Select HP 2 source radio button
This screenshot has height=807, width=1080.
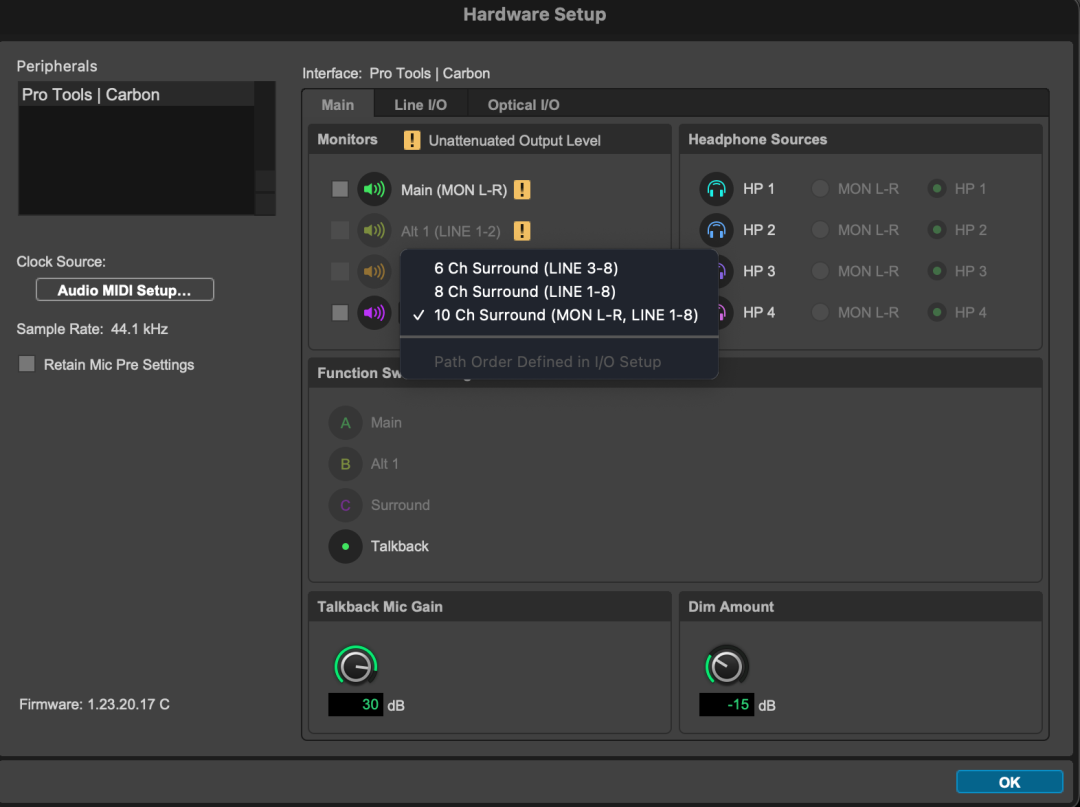(x=937, y=230)
